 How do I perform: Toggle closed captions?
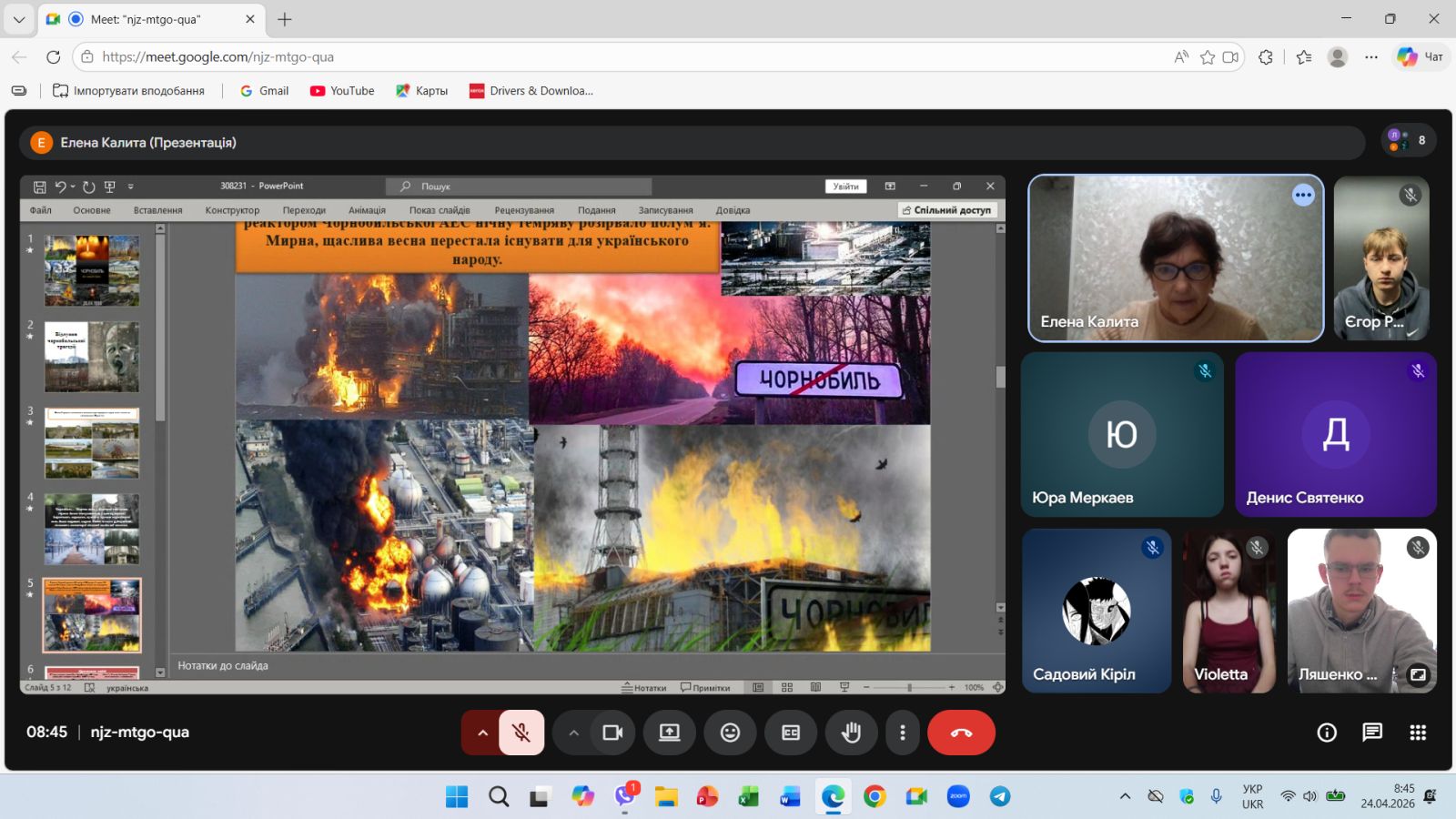click(x=791, y=733)
